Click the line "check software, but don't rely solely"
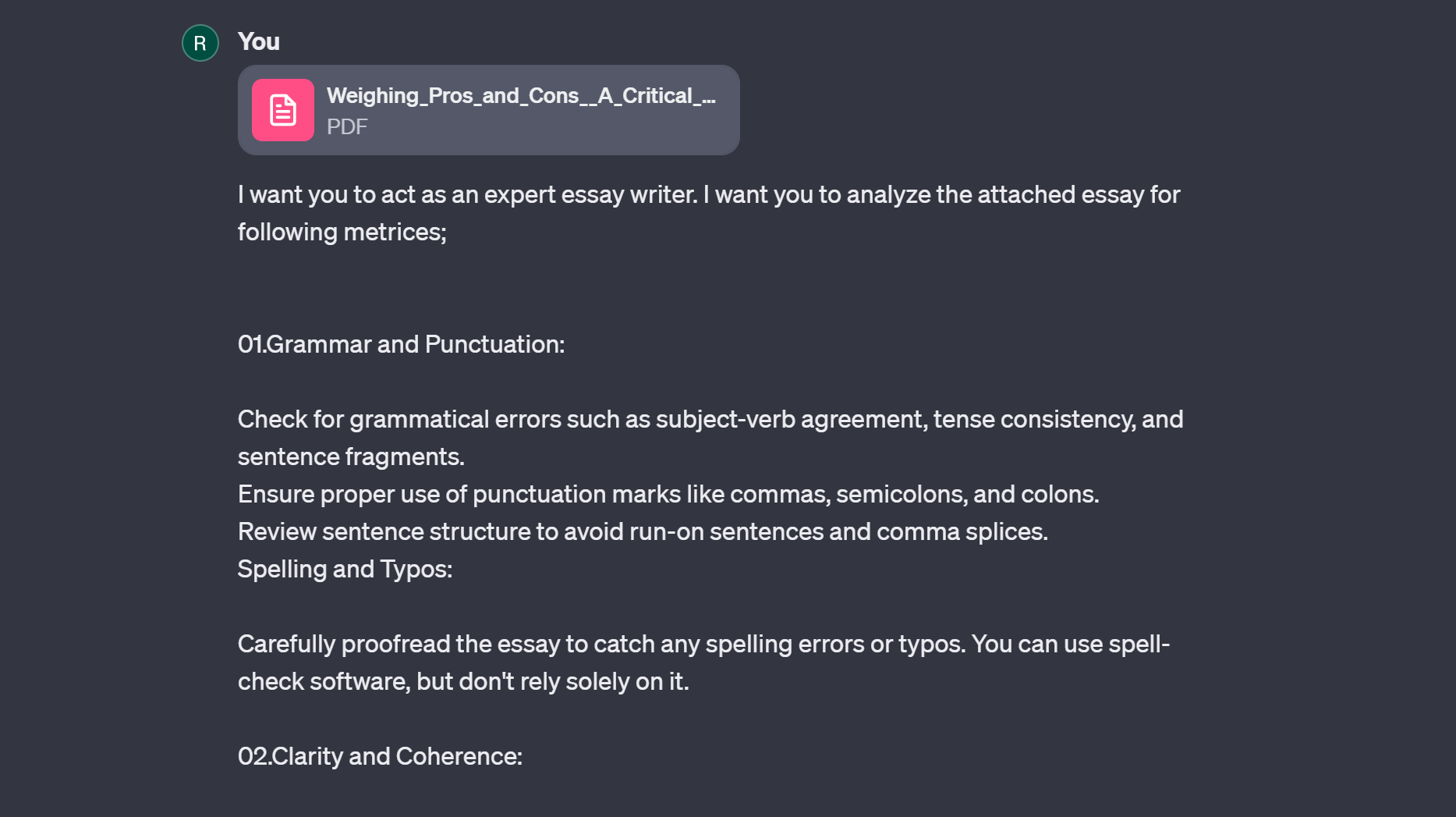Screen dimensions: 1456x817 [x=463, y=681]
